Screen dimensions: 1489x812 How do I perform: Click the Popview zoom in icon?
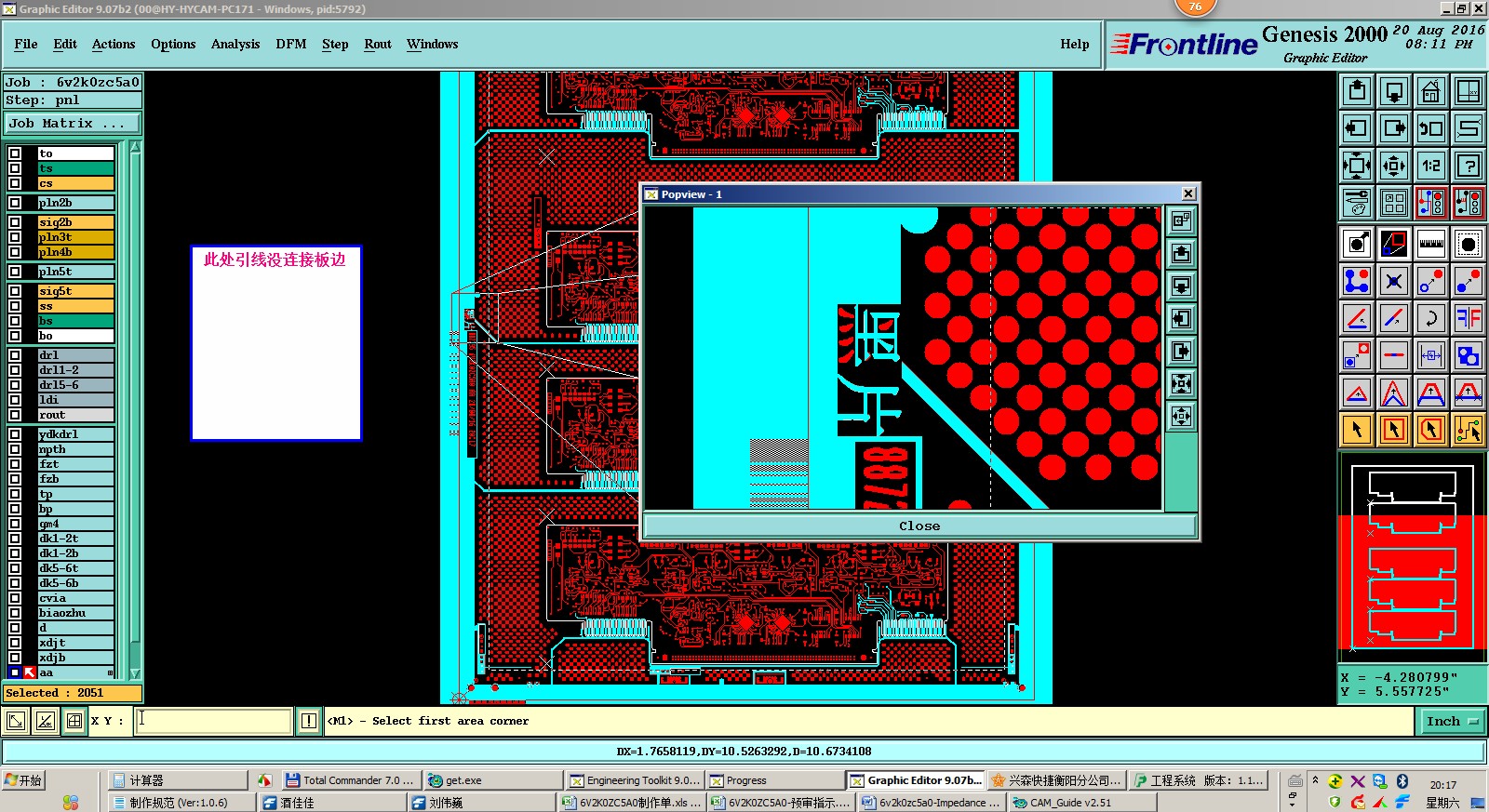pyautogui.click(x=1181, y=383)
